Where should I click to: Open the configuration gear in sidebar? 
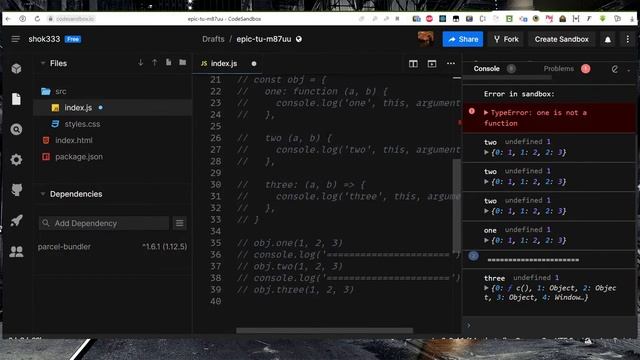click(x=16, y=160)
